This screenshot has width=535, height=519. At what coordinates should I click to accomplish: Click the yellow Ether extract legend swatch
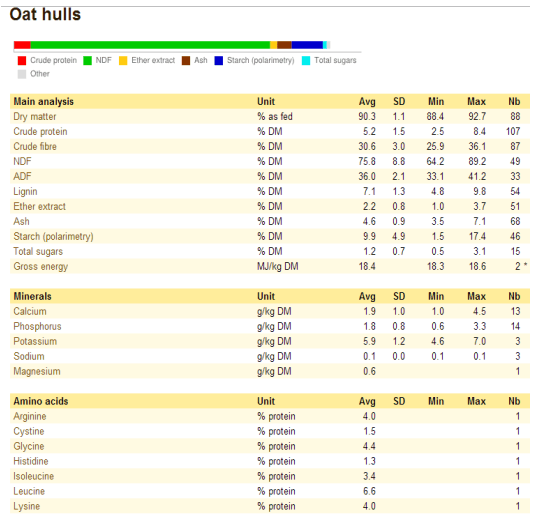coord(123,61)
